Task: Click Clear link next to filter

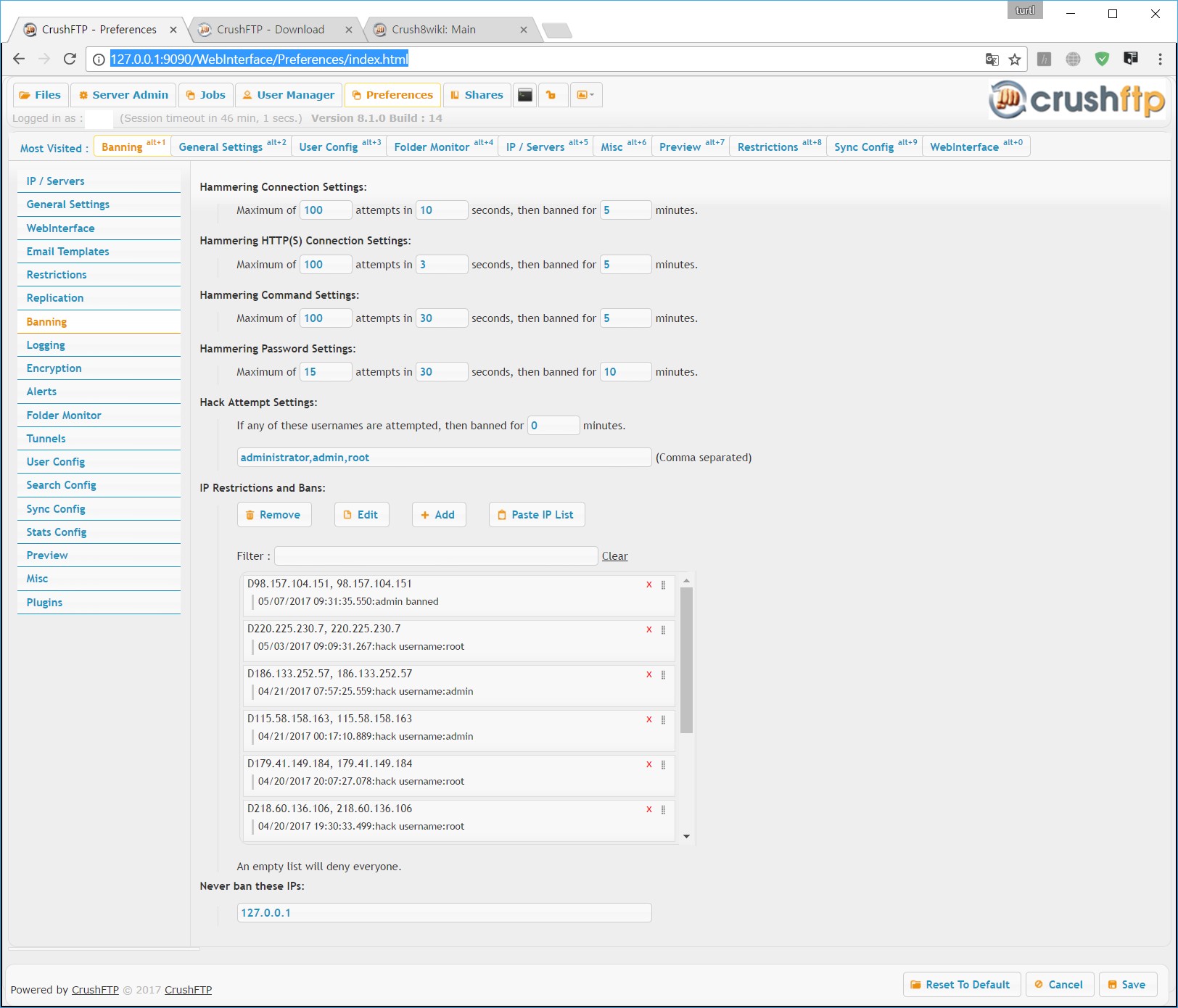Action: (x=614, y=556)
